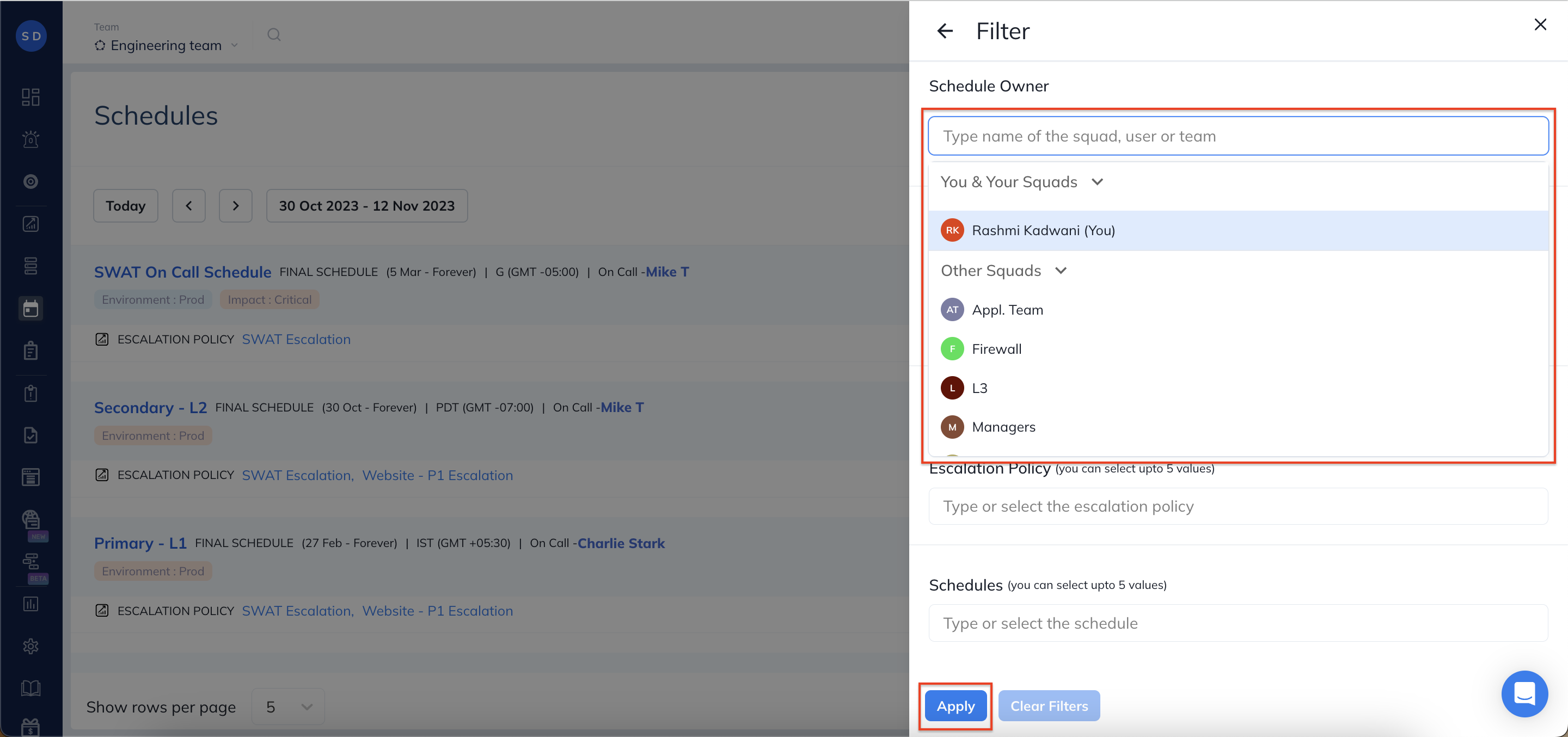Collapse the You & Your Squads group
1568x737 pixels.
(x=1097, y=182)
